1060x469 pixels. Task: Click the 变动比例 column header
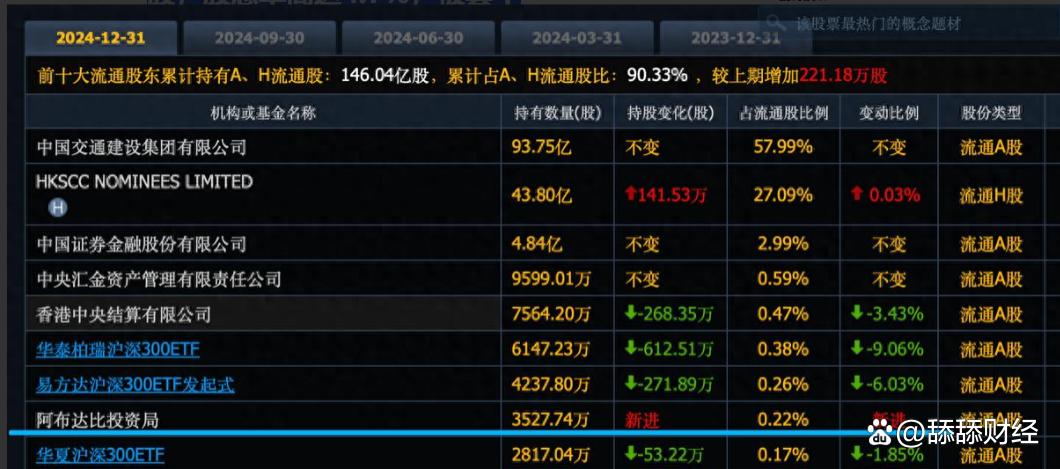click(x=888, y=113)
